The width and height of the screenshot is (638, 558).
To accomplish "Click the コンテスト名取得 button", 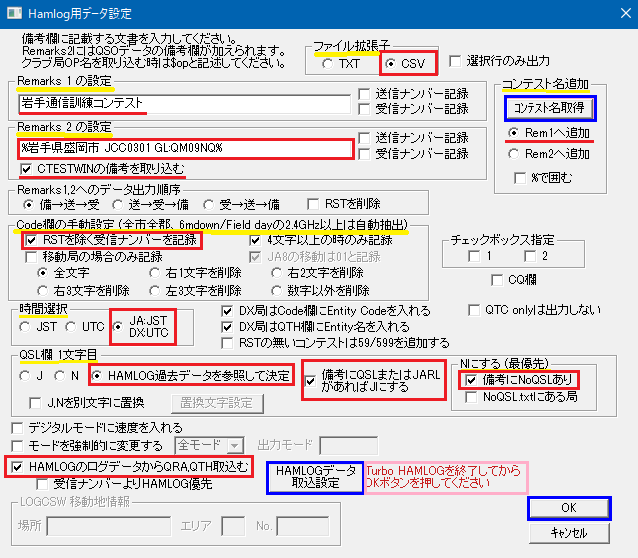I will click(x=549, y=106).
